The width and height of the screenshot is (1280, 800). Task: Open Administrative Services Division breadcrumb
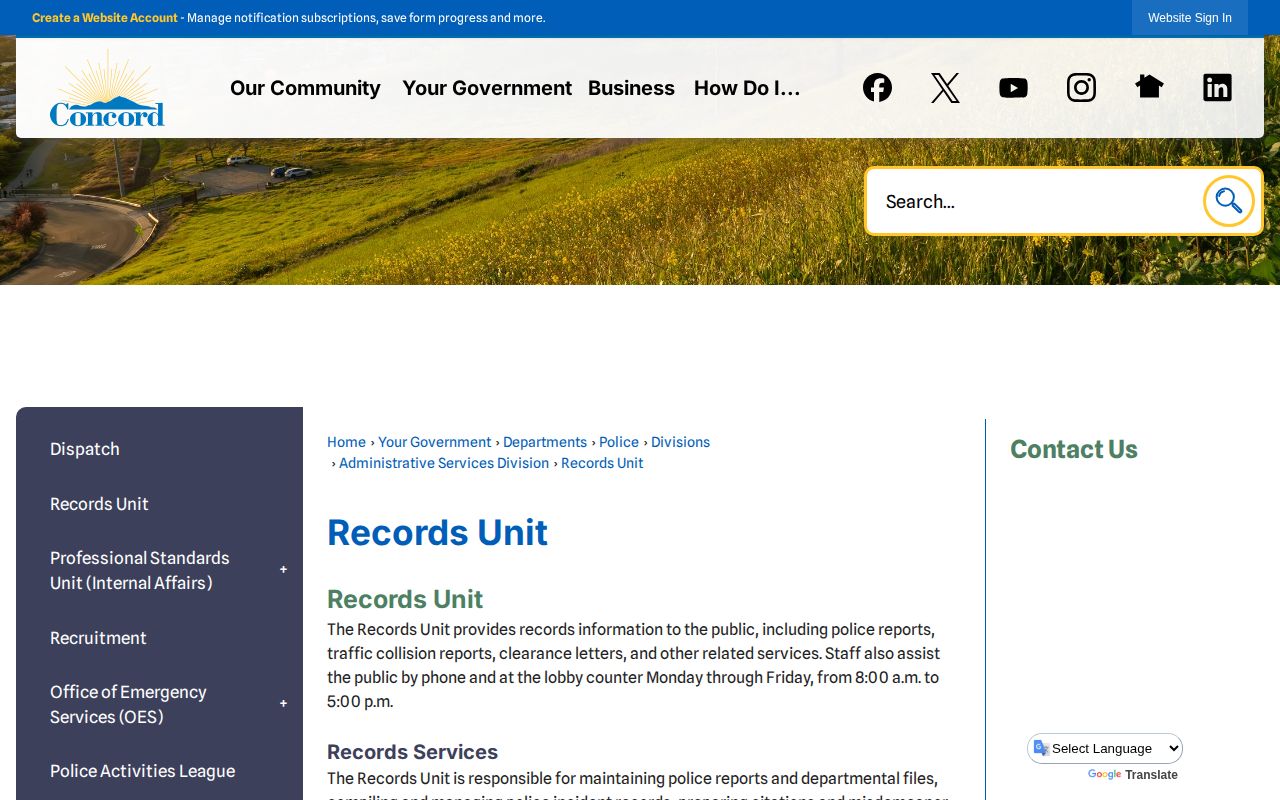(444, 463)
